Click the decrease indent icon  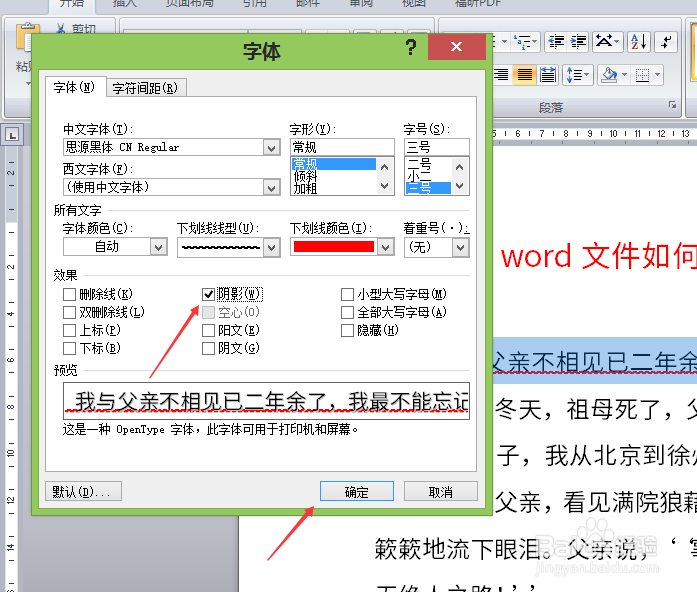tap(556, 42)
